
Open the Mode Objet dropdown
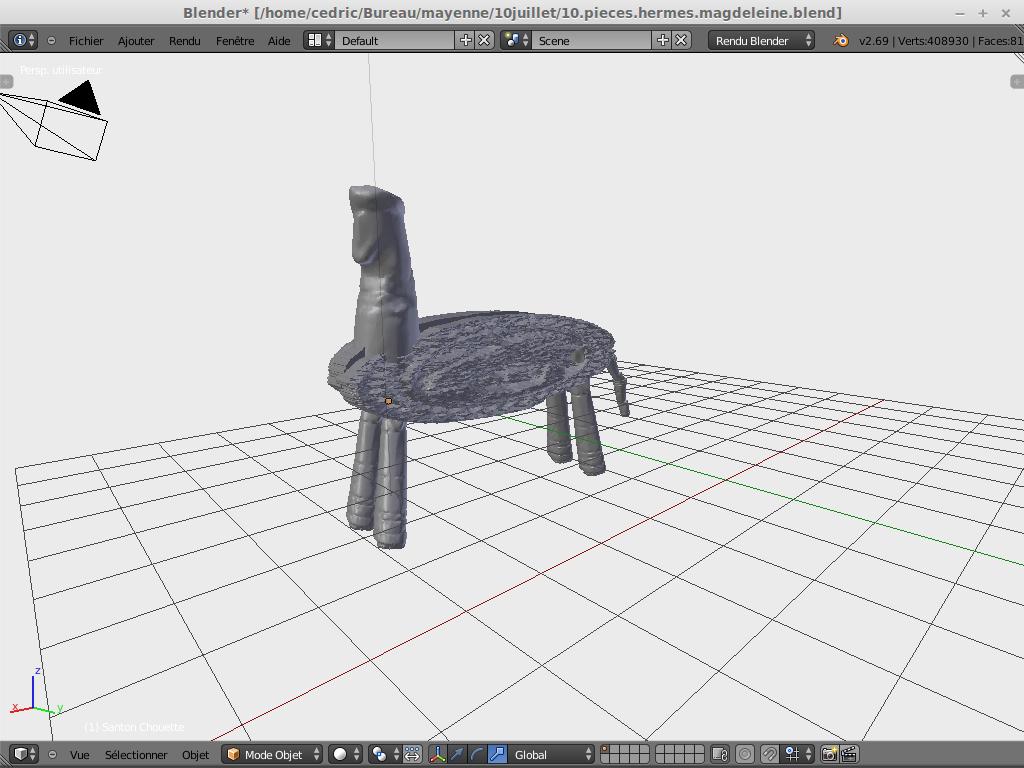pyautogui.click(x=273, y=754)
